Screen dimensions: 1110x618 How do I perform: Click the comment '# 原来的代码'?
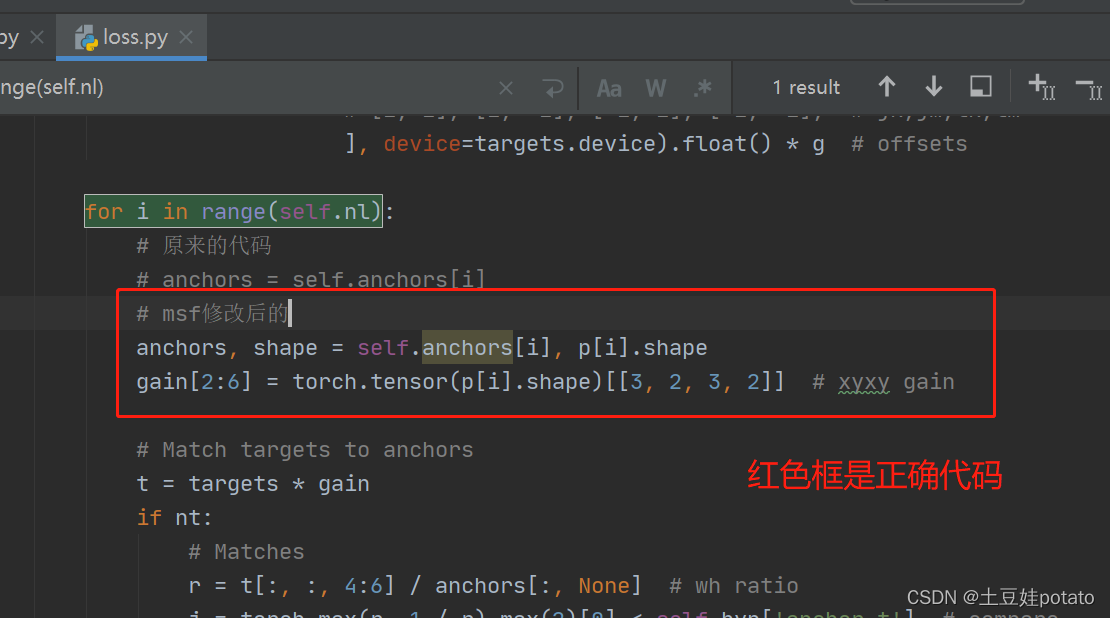pyautogui.click(x=203, y=246)
